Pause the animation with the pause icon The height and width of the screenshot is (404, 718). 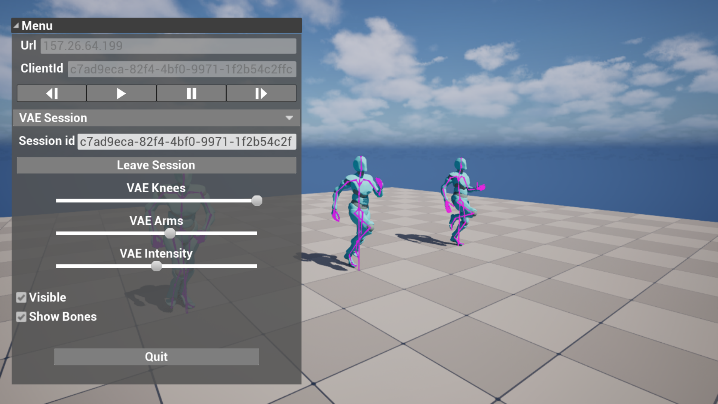(x=191, y=93)
